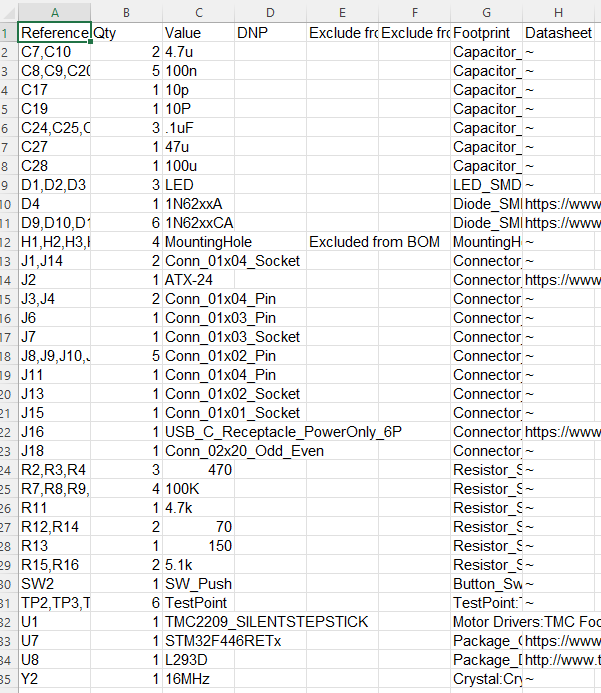Open datasheet link in the D4 row
Screen dimensions: 601x693
pos(562,204)
